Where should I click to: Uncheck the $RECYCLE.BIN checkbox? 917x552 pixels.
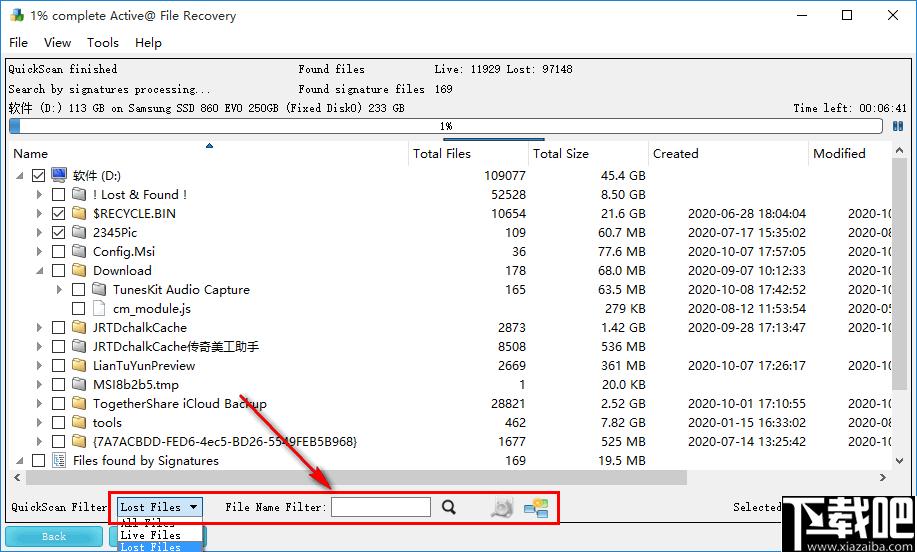coord(58,213)
